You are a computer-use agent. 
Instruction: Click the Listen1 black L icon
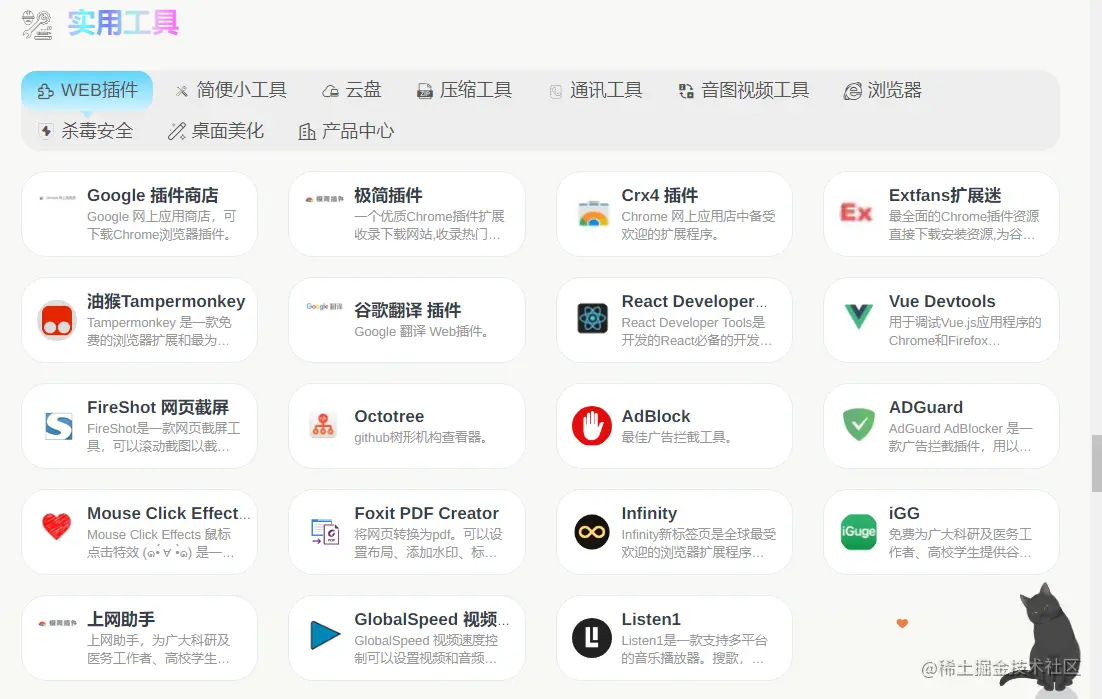point(592,638)
